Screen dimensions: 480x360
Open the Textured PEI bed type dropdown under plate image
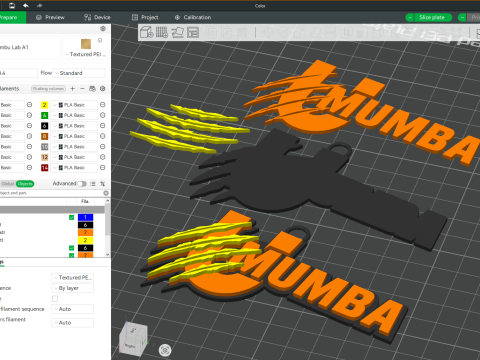click(86, 54)
